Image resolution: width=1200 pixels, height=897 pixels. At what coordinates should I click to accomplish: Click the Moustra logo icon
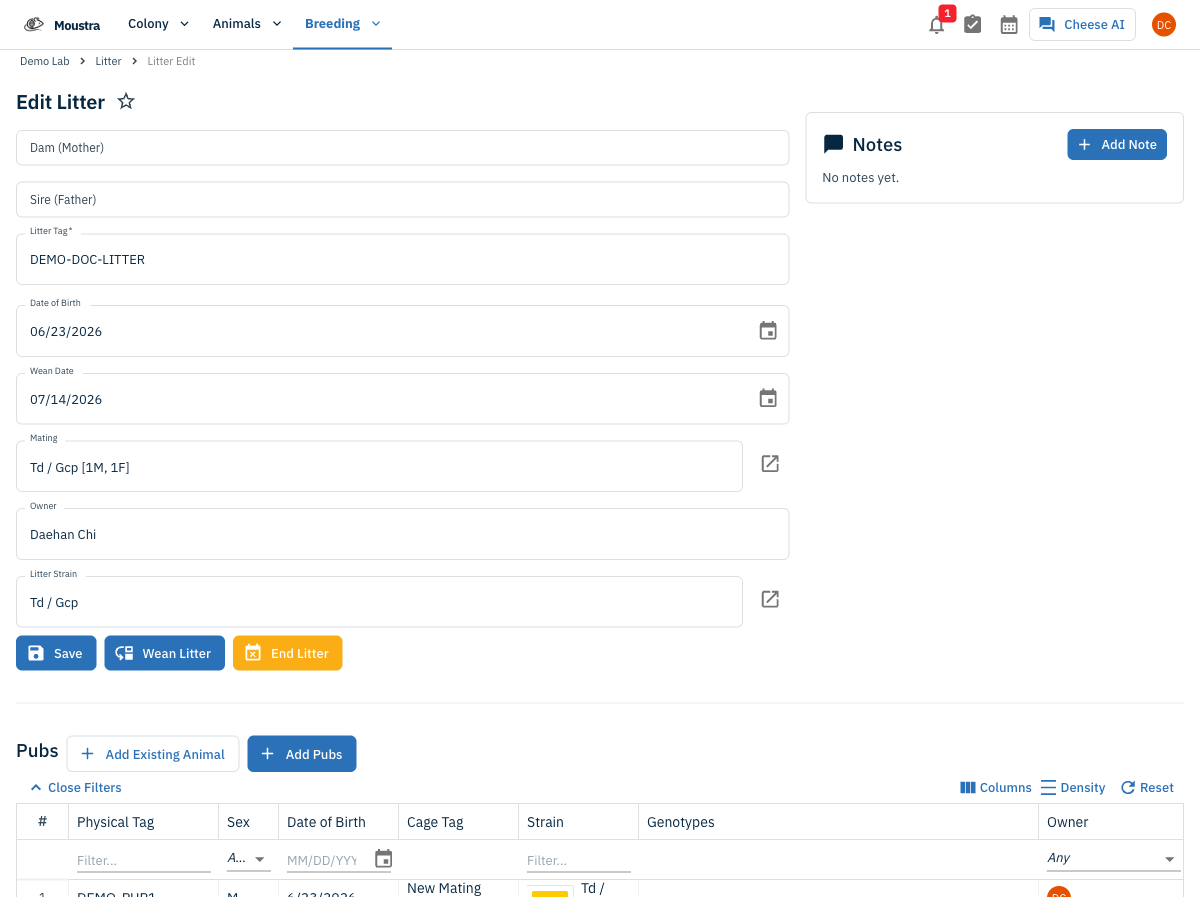pyautogui.click(x=34, y=24)
